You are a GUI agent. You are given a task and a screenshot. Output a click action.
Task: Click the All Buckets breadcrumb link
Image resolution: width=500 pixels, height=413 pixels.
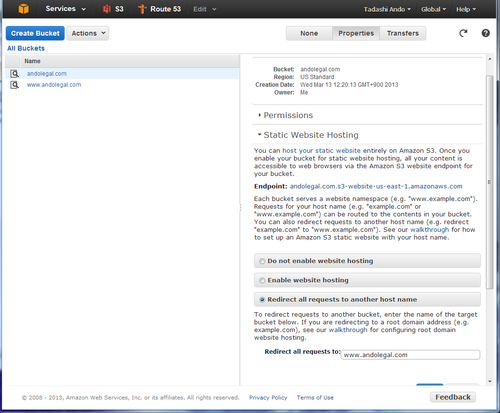26,48
